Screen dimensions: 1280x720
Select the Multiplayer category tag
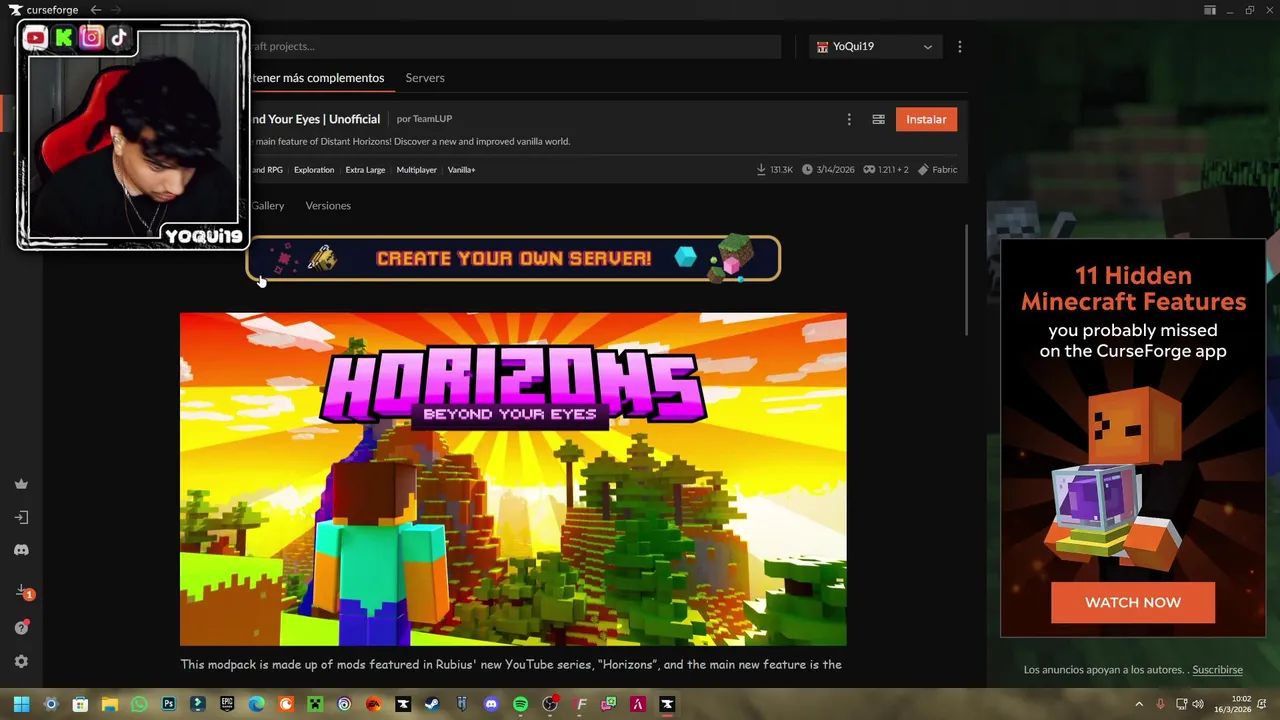pos(416,170)
